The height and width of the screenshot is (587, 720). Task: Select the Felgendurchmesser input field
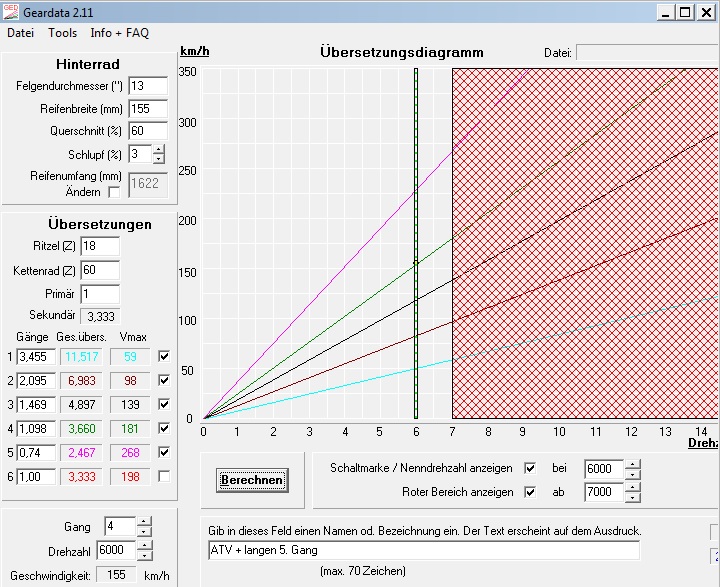pyautogui.click(x=148, y=86)
